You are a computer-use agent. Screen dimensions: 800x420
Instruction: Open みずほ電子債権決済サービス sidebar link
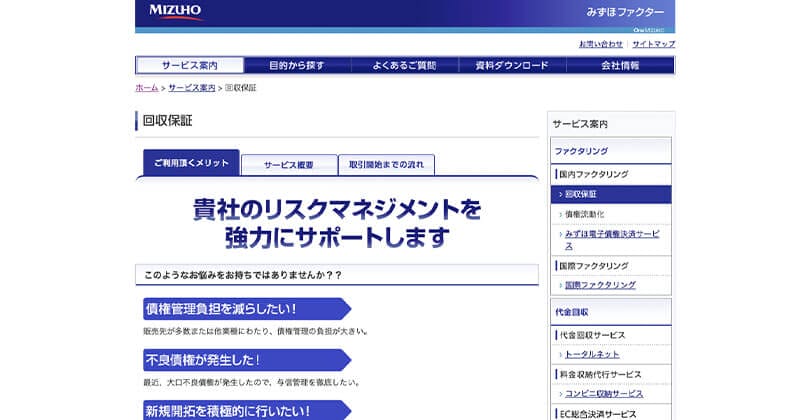click(611, 238)
